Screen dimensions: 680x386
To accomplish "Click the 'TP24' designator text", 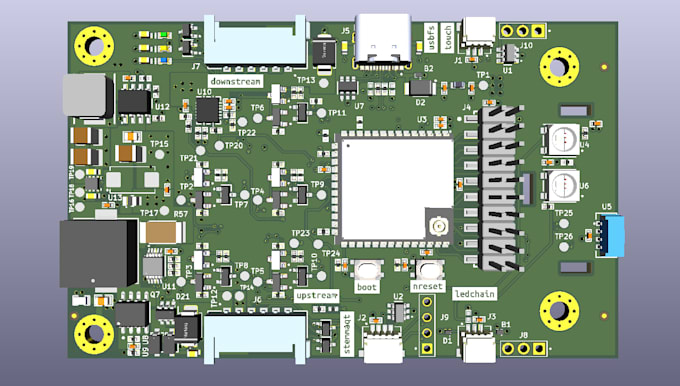I will point(331,254).
